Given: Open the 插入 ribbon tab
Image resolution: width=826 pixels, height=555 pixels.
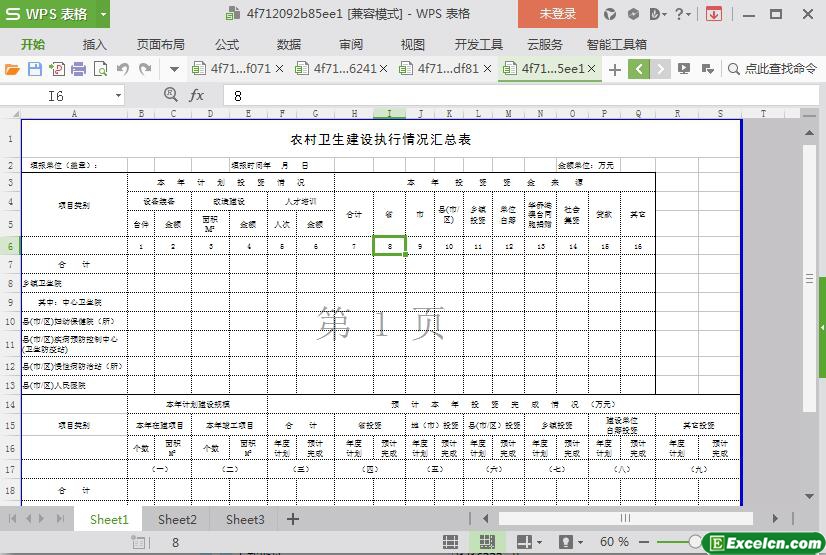Looking at the screenshot, I should pyautogui.click(x=94, y=44).
